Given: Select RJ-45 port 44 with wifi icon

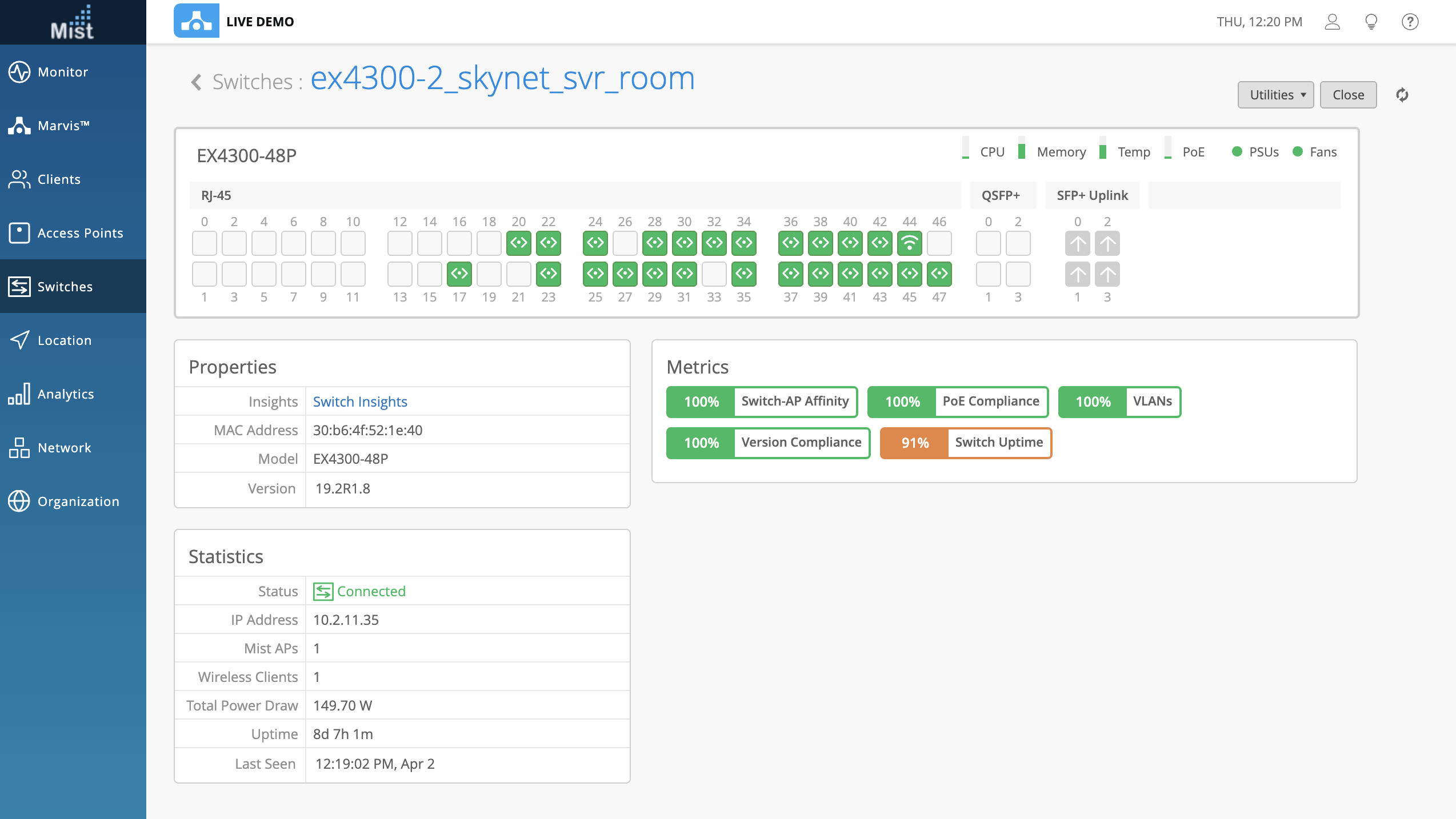Looking at the screenshot, I should 909,243.
